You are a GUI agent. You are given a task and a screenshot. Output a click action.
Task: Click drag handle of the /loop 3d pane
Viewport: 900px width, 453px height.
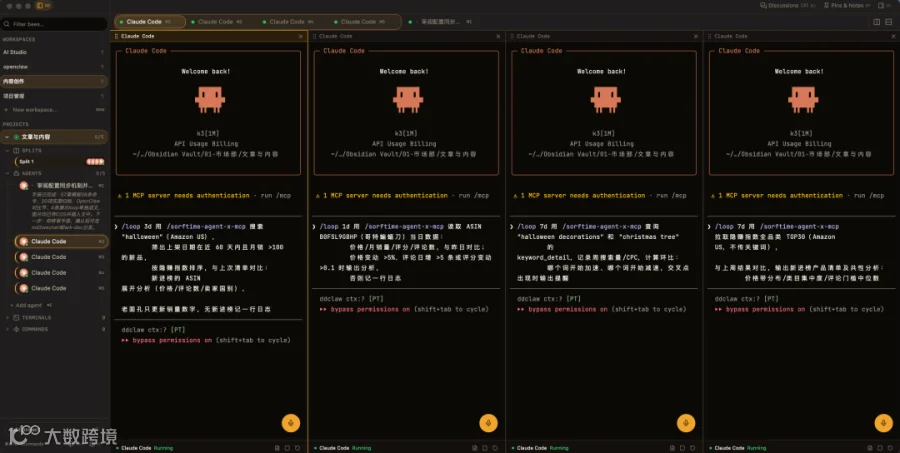coord(117,36)
